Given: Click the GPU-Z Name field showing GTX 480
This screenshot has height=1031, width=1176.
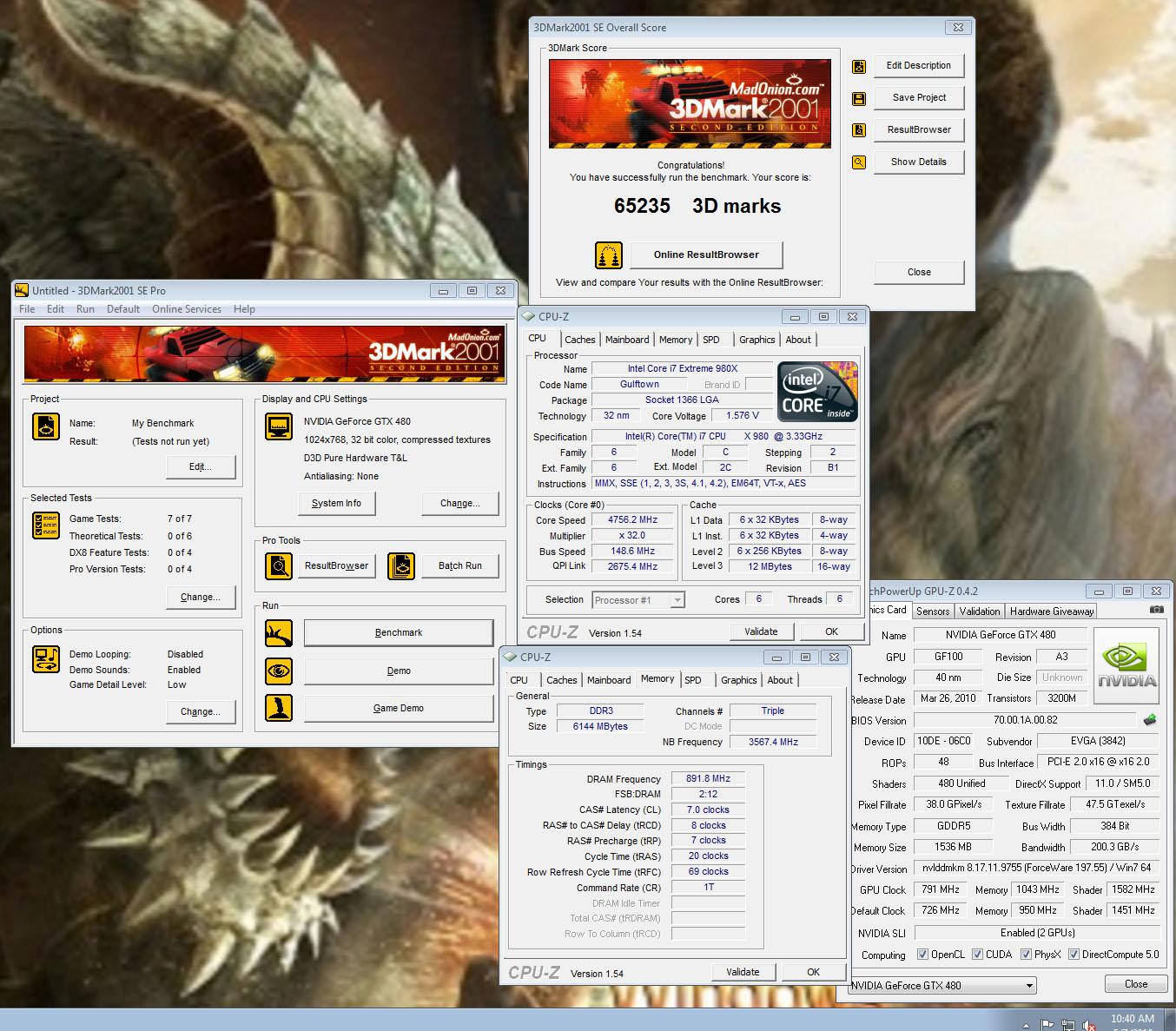Looking at the screenshot, I should 1001,635.
